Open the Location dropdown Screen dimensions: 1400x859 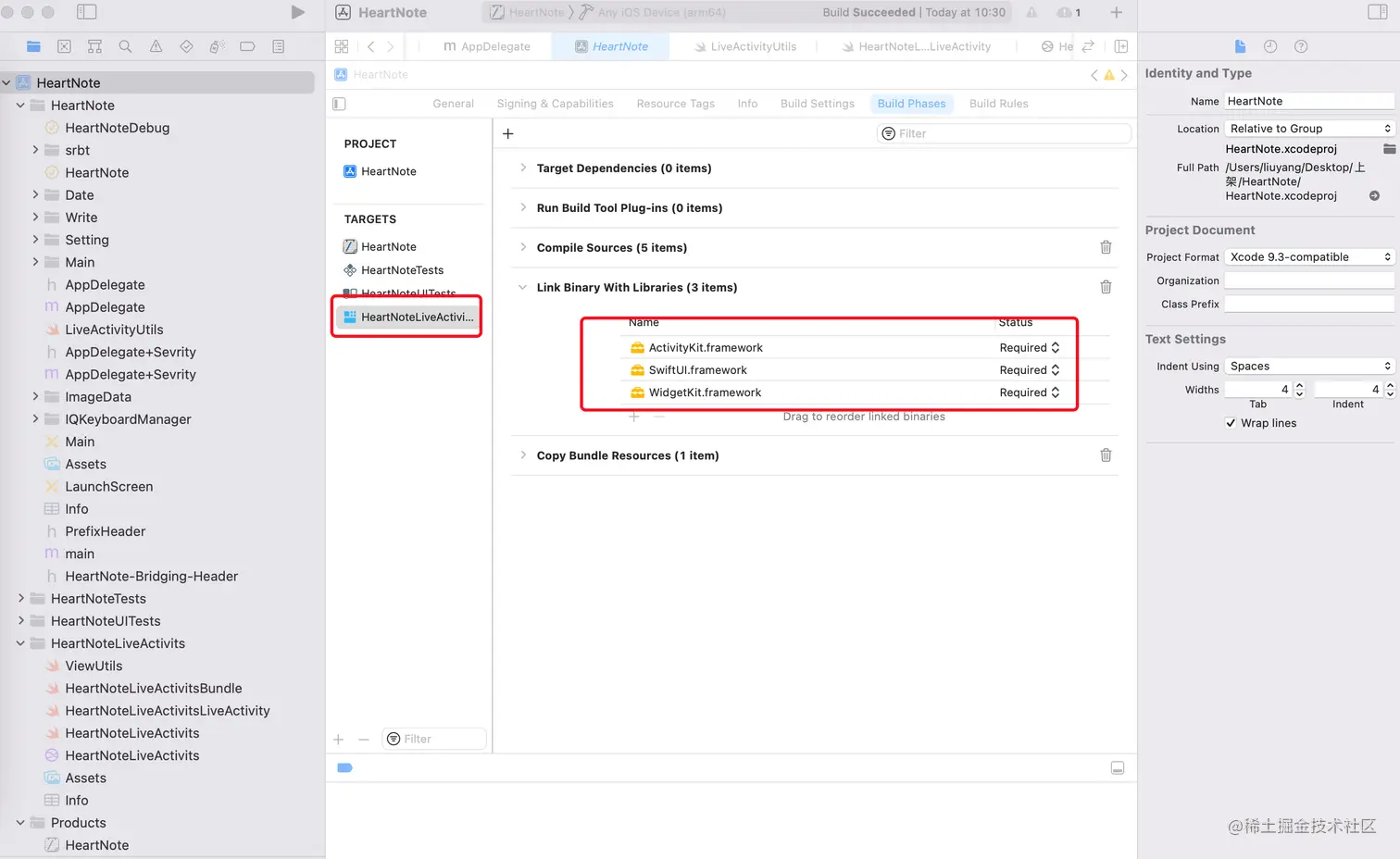(1309, 129)
